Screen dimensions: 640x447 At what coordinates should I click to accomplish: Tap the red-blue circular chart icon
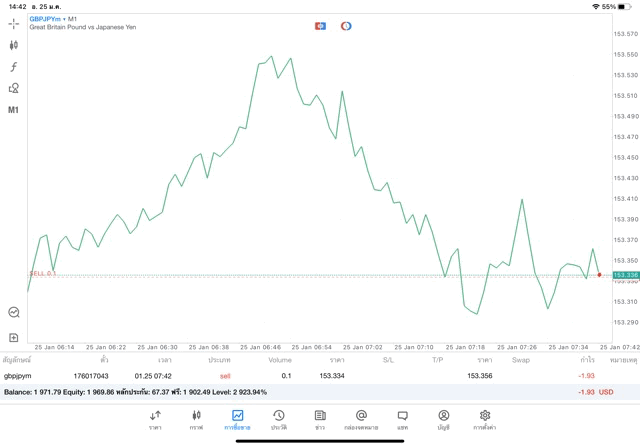pos(346,24)
